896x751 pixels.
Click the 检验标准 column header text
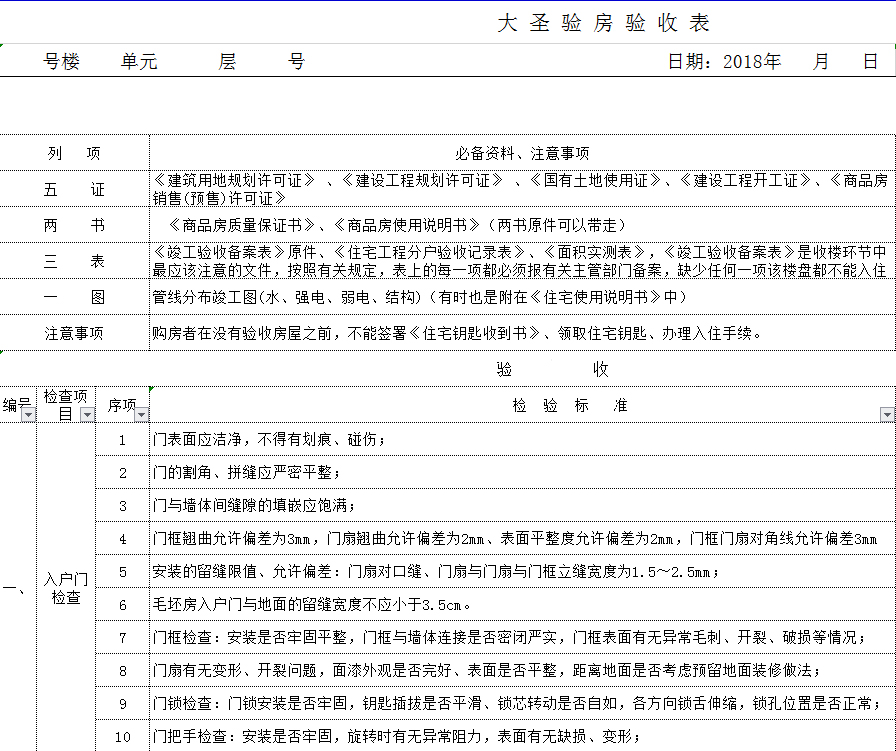click(570, 405)
